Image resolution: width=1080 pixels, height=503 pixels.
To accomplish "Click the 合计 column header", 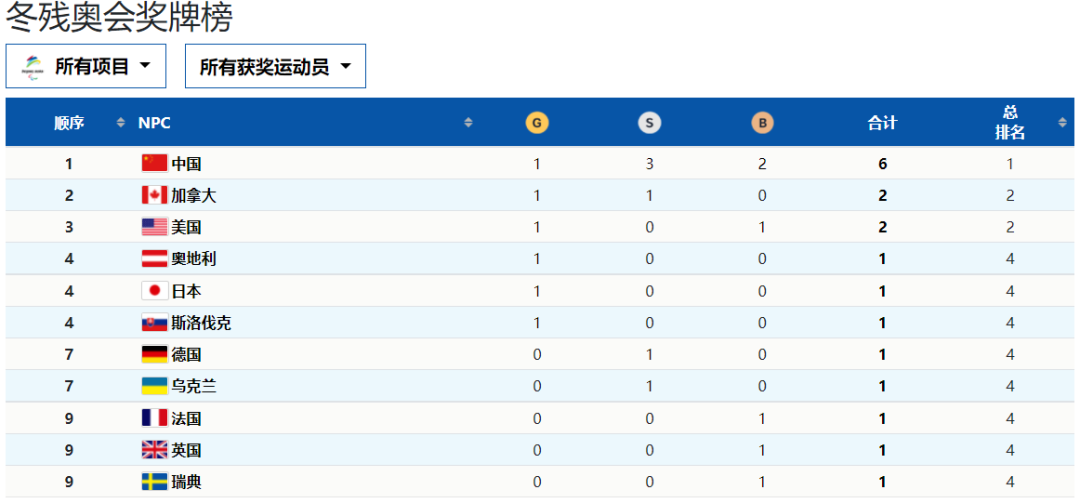I will [882, 123].
